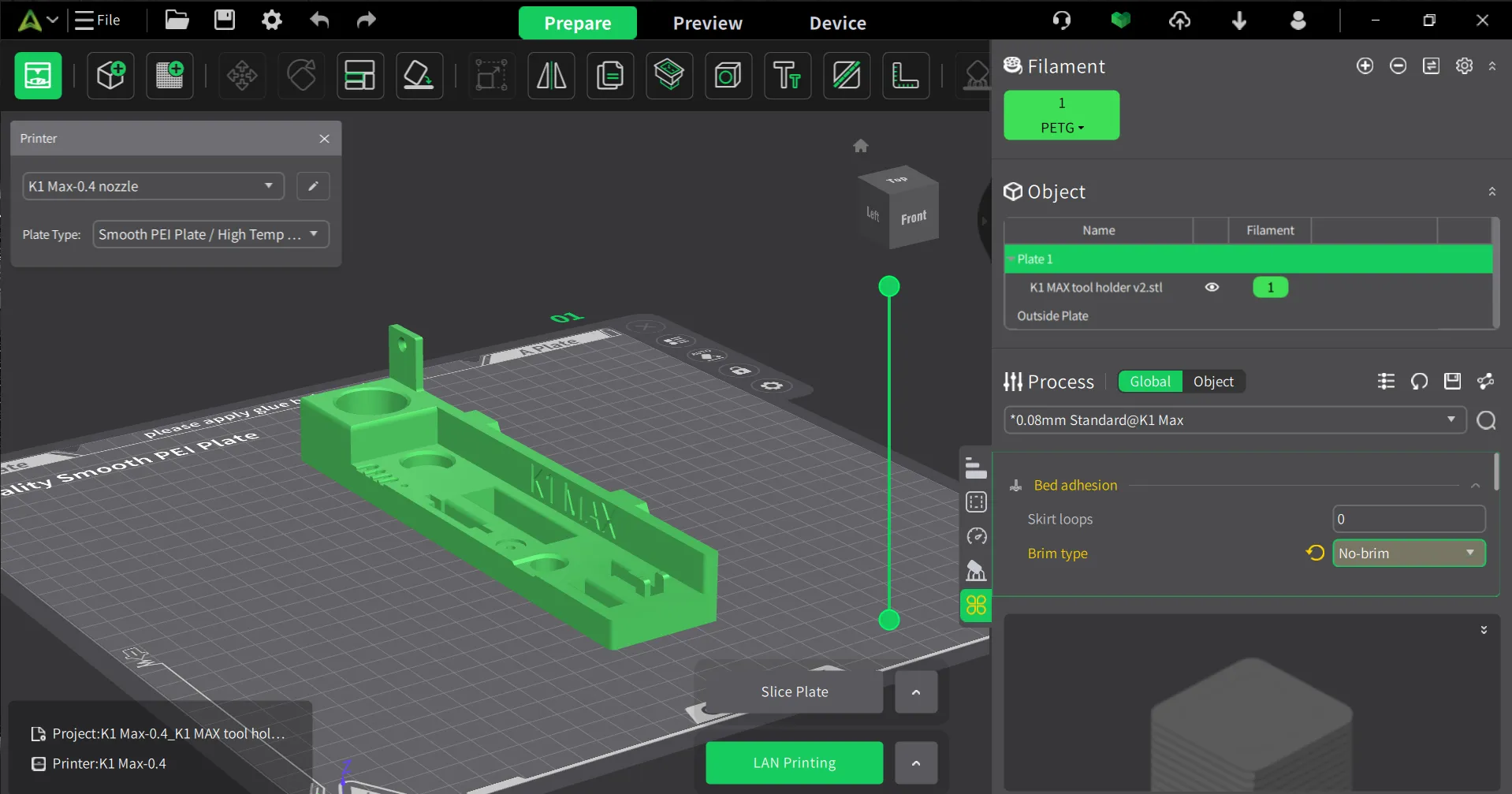Select the Add Model tool
1512x794 pixels.
[110, 76]
